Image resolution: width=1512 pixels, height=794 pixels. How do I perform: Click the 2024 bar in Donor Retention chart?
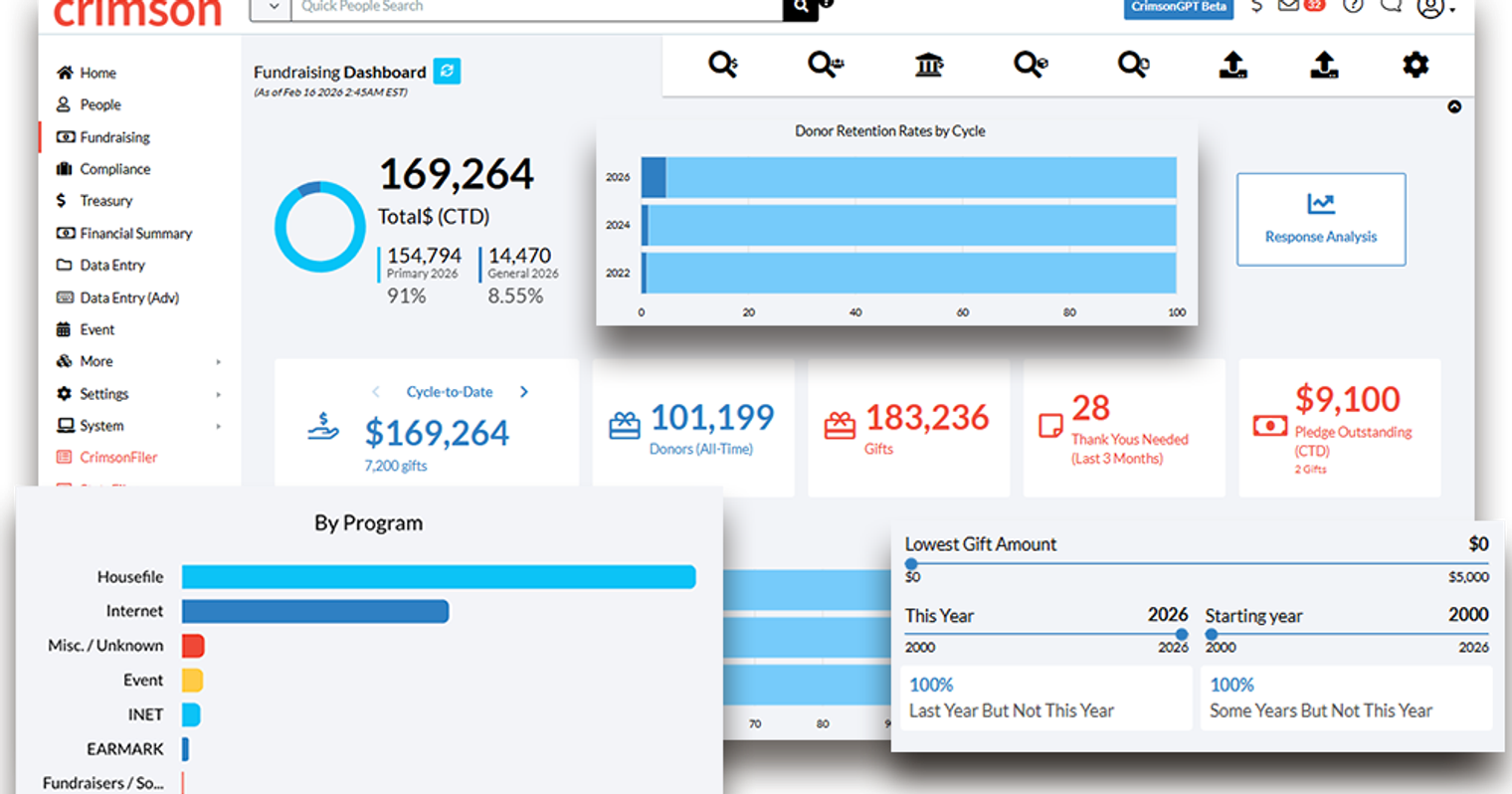[909, 225]
